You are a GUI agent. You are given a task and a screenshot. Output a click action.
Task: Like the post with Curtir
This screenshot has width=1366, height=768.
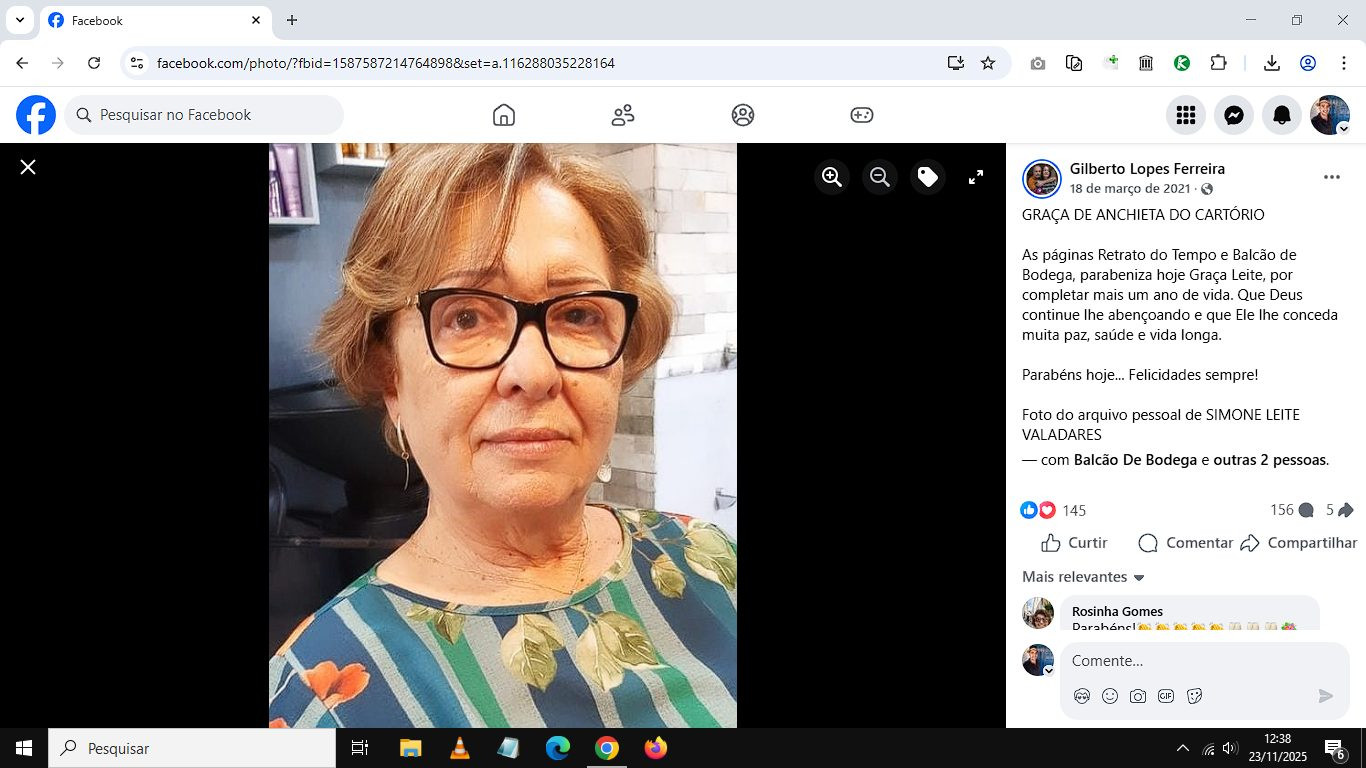tap(1074, 543)
